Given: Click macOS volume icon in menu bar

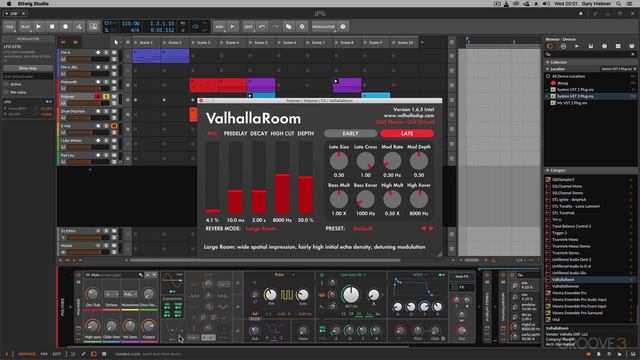Looking at the screenshot, I should [x=547, y=3].
